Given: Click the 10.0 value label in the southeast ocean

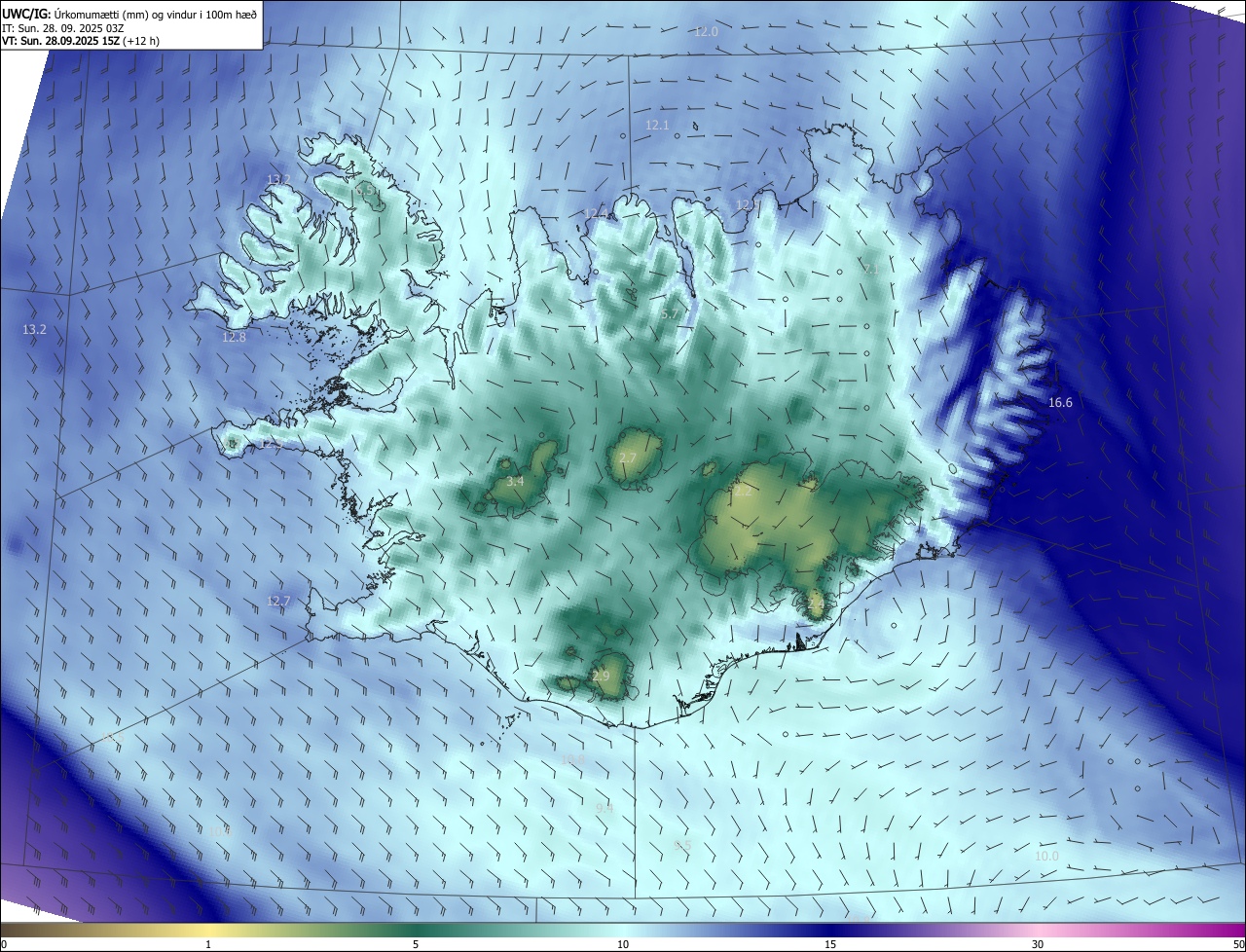Looking at the screenshot, I should (1046, 856).
